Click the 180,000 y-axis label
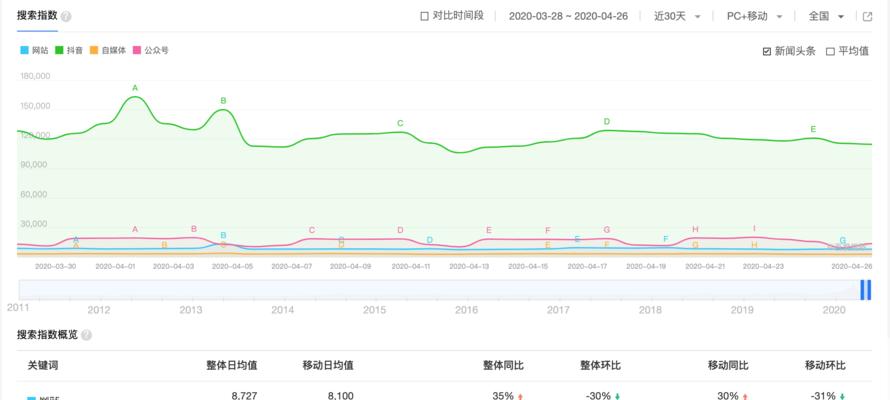 coord(35,77)
